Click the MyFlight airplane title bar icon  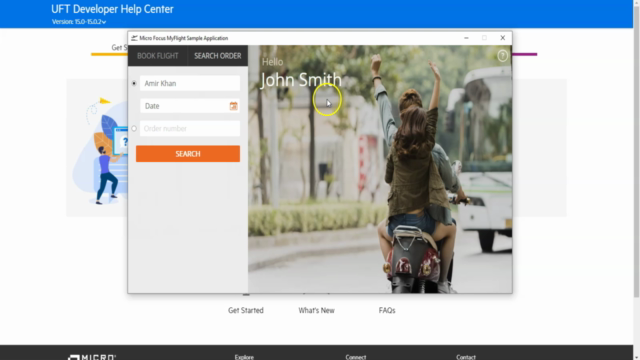[x=134, y=38]
